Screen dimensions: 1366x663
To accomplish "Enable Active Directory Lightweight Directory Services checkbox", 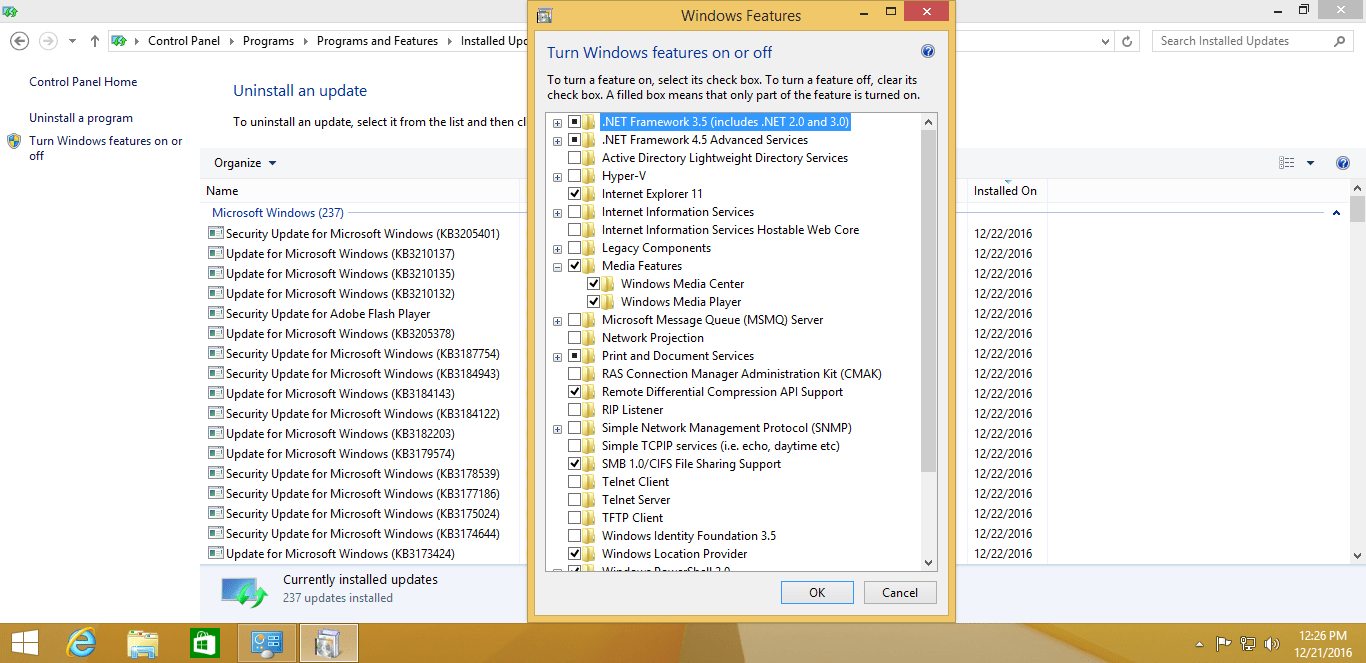I will pos(575,158).
